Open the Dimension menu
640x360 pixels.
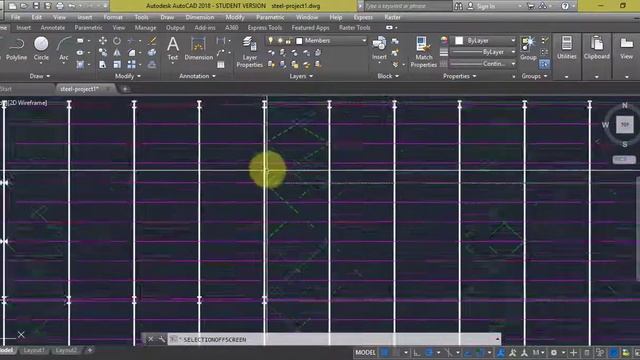[x=200, y=17]
